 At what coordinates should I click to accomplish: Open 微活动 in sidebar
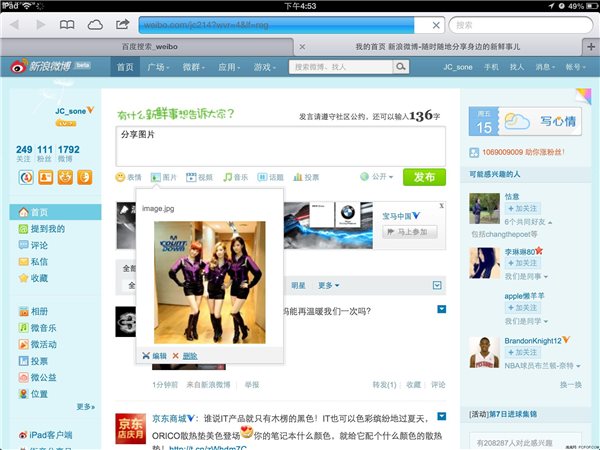click(x=37, y=344)
